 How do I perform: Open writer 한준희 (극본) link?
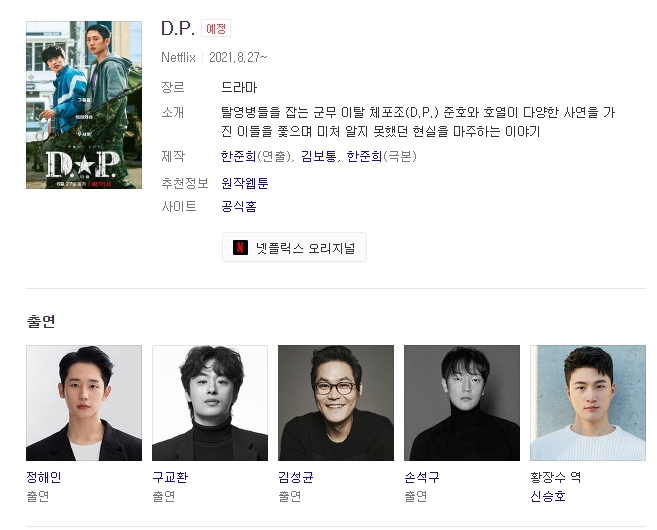point(364,156)
